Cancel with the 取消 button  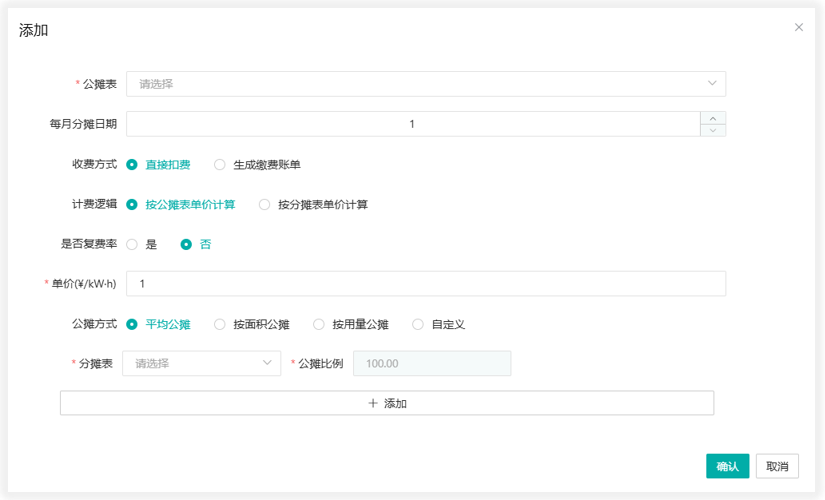pyautogui.click(x=777, y=466)
